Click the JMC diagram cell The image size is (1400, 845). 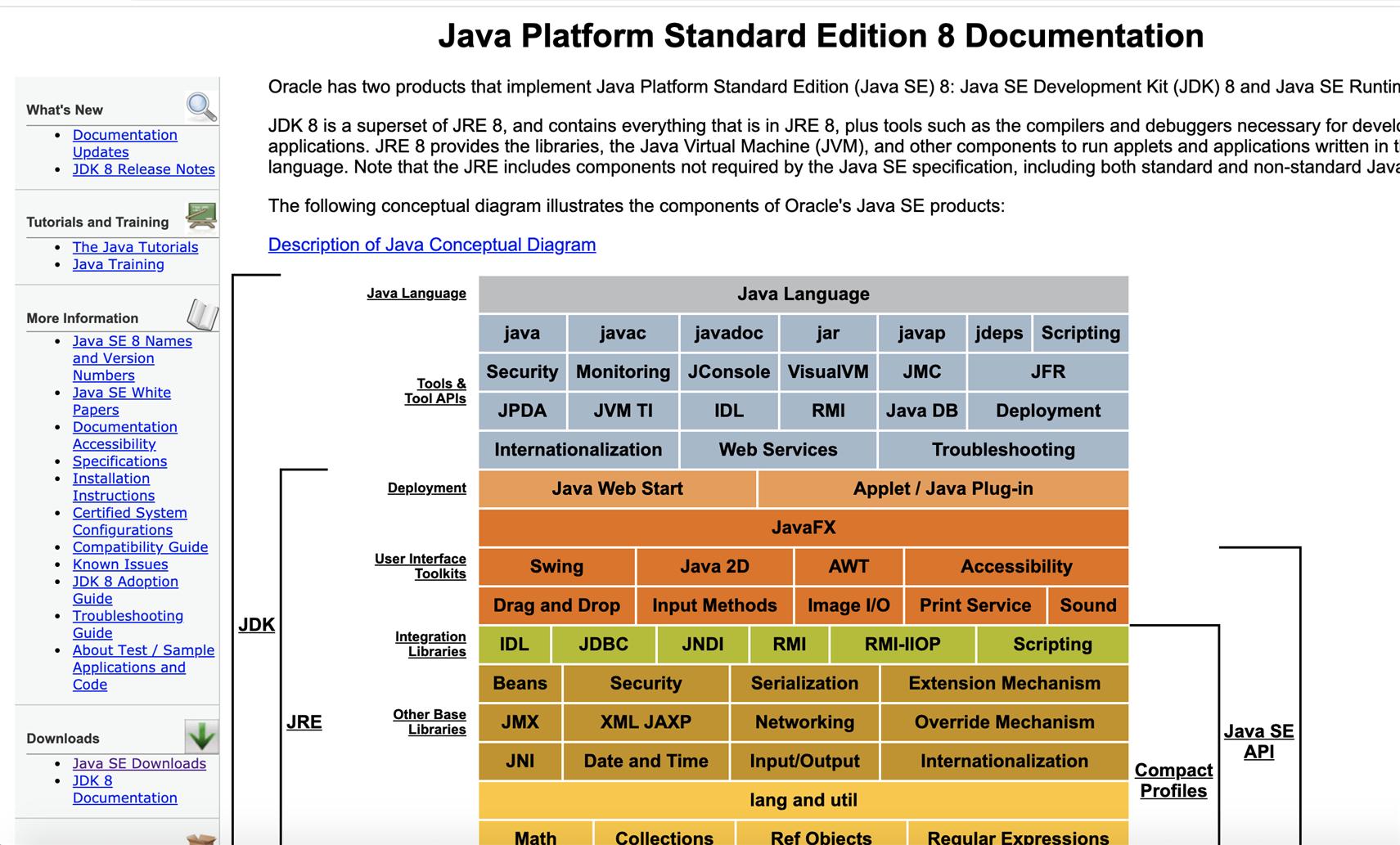click(921, 371)
